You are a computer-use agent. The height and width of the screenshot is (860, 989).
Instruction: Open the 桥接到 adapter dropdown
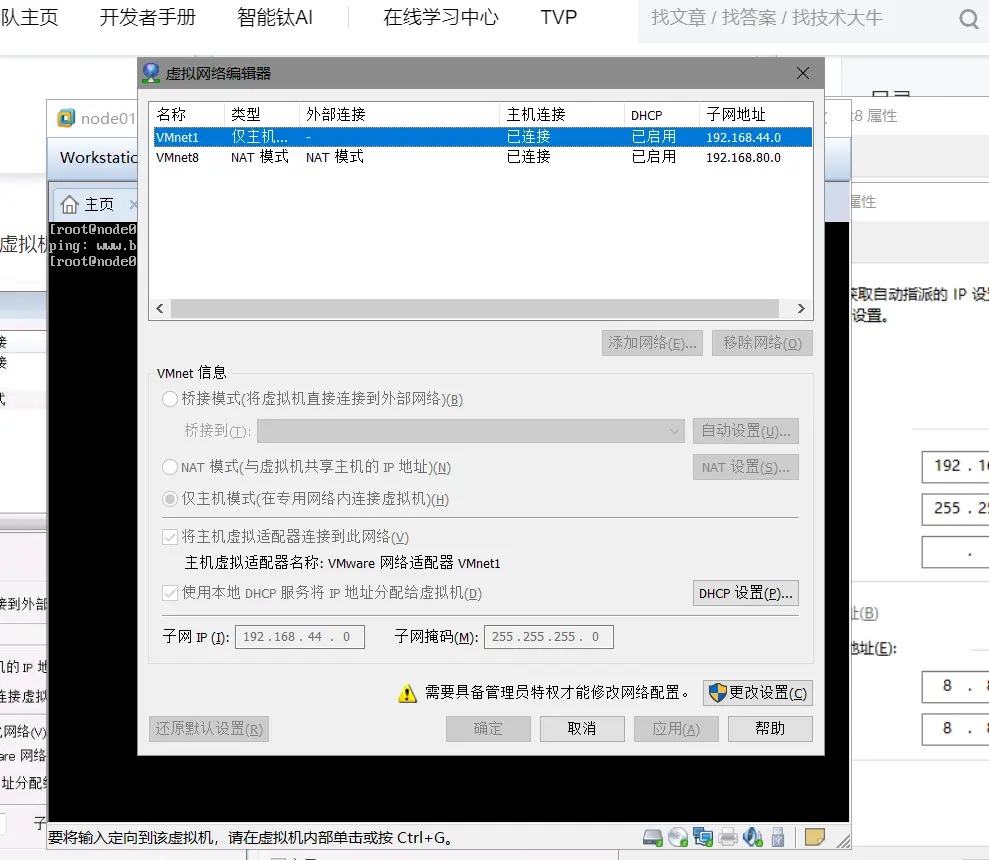(x=471, y=432)
